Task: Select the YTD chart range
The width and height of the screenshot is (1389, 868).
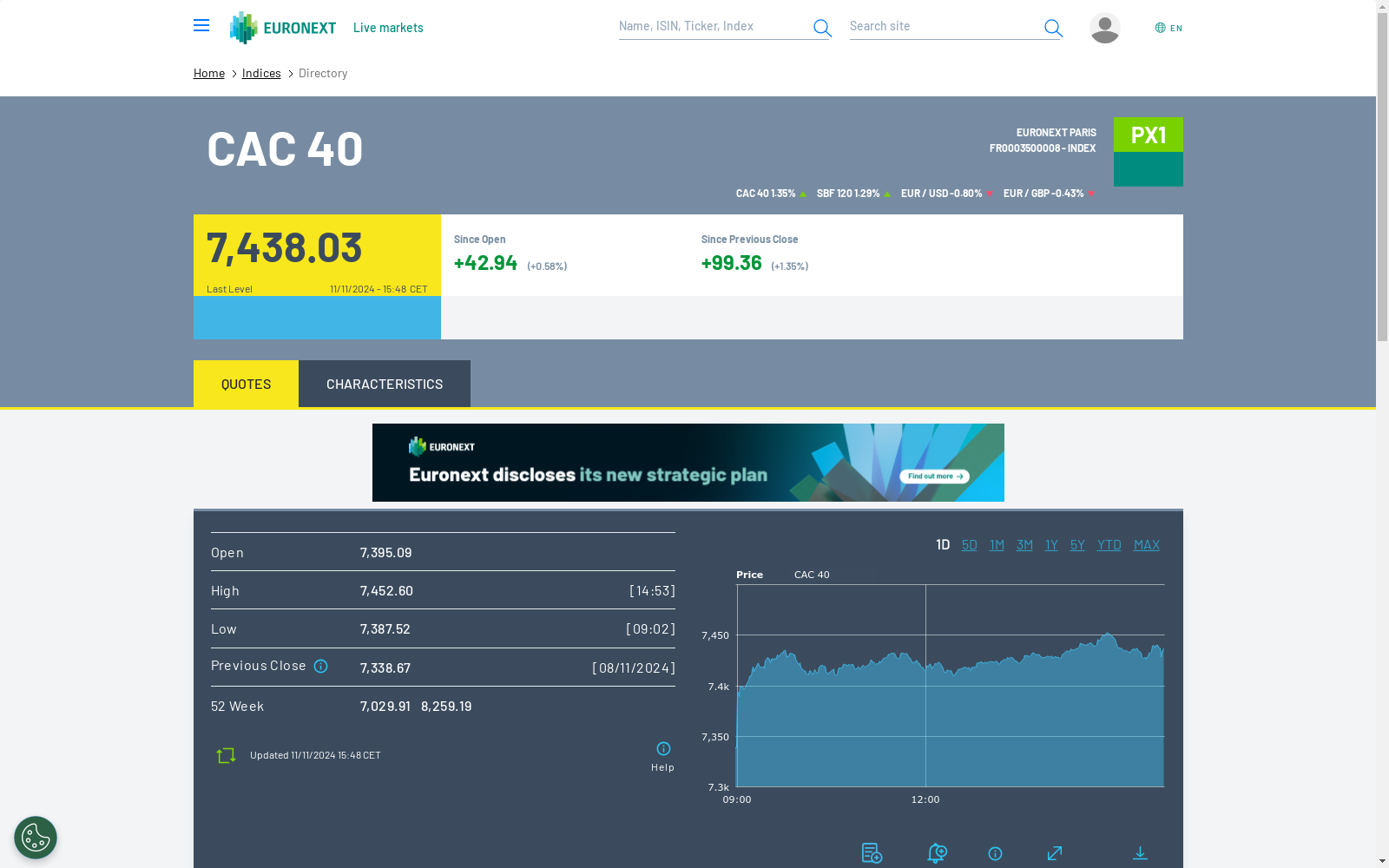Action: pos(1109,545)
